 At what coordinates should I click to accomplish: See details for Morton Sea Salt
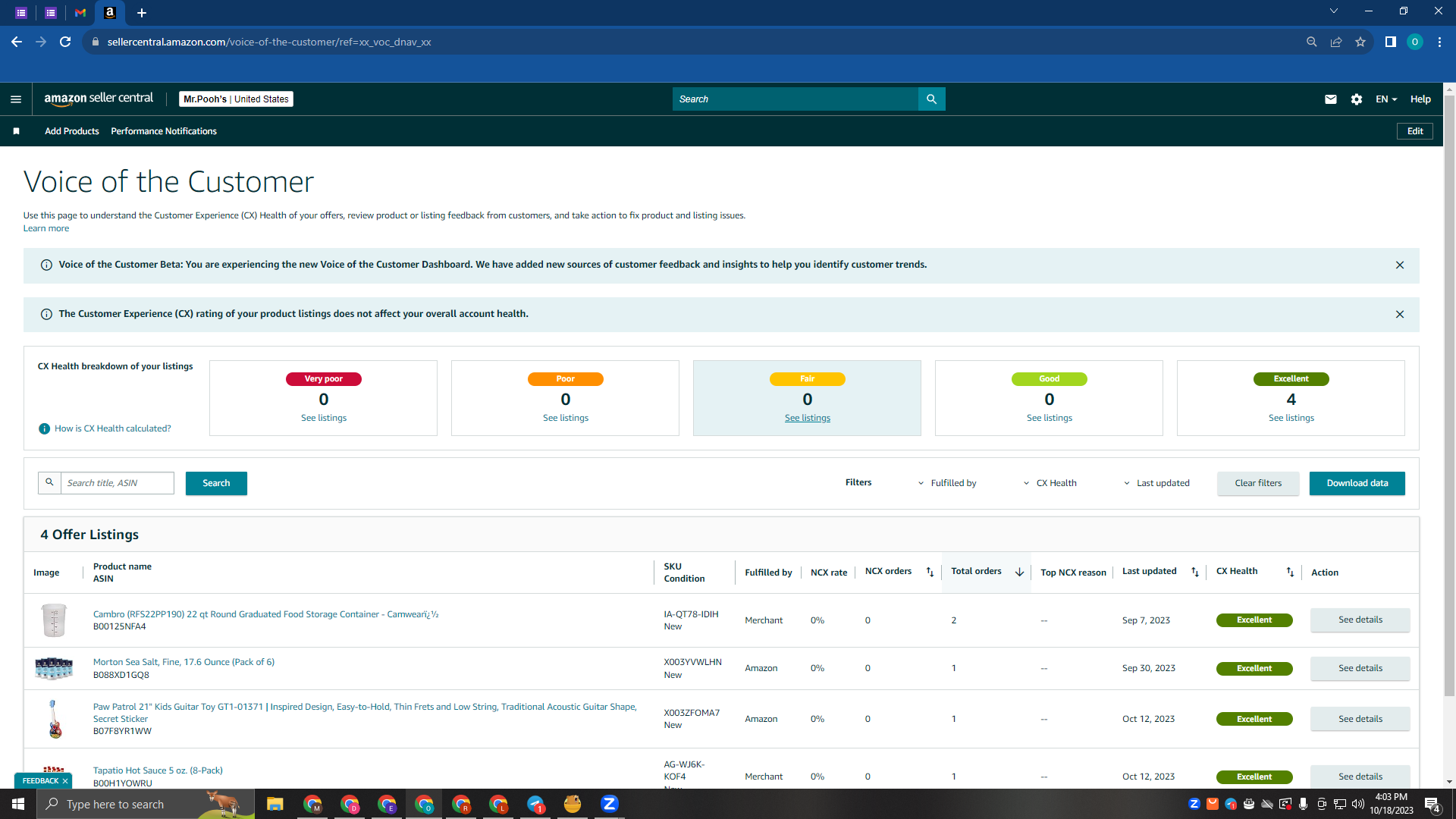[1360, 669]
